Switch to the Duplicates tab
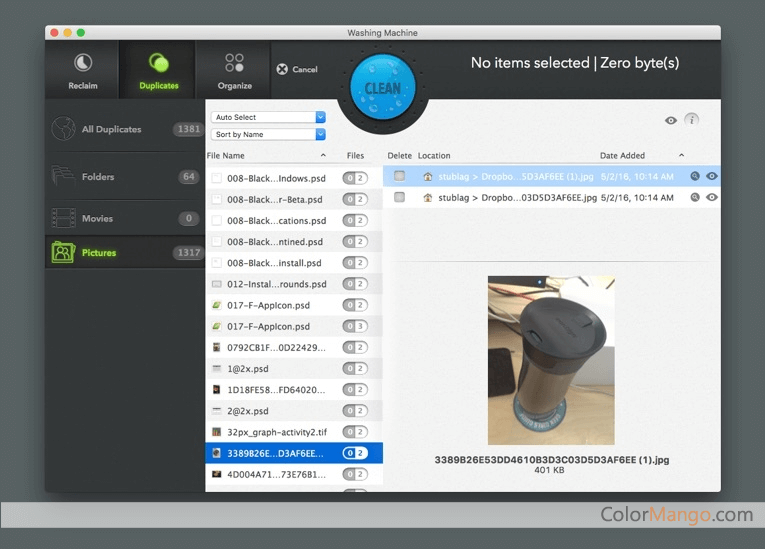 click(x=159, y=70)
